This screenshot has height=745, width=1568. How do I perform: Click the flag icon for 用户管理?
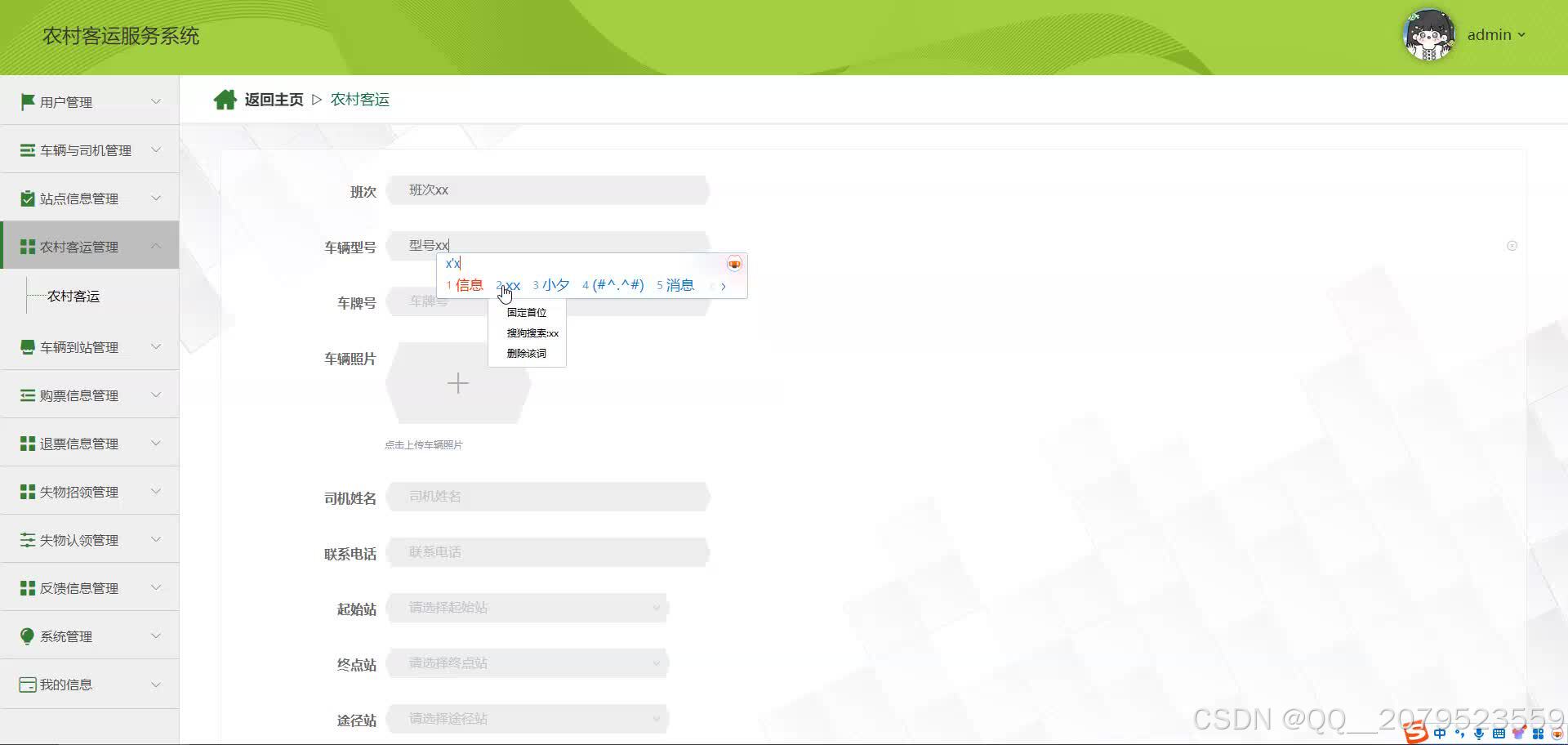(x=27, y=101)
